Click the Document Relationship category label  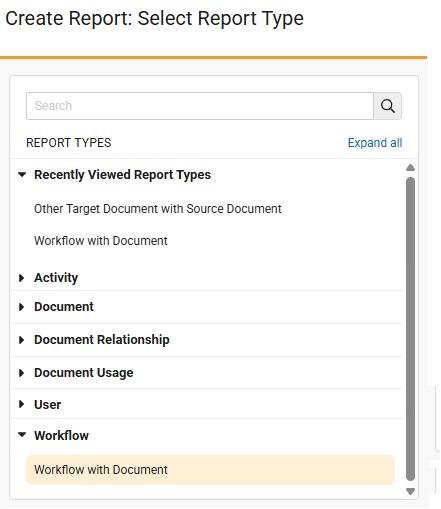tap(102, 340)
